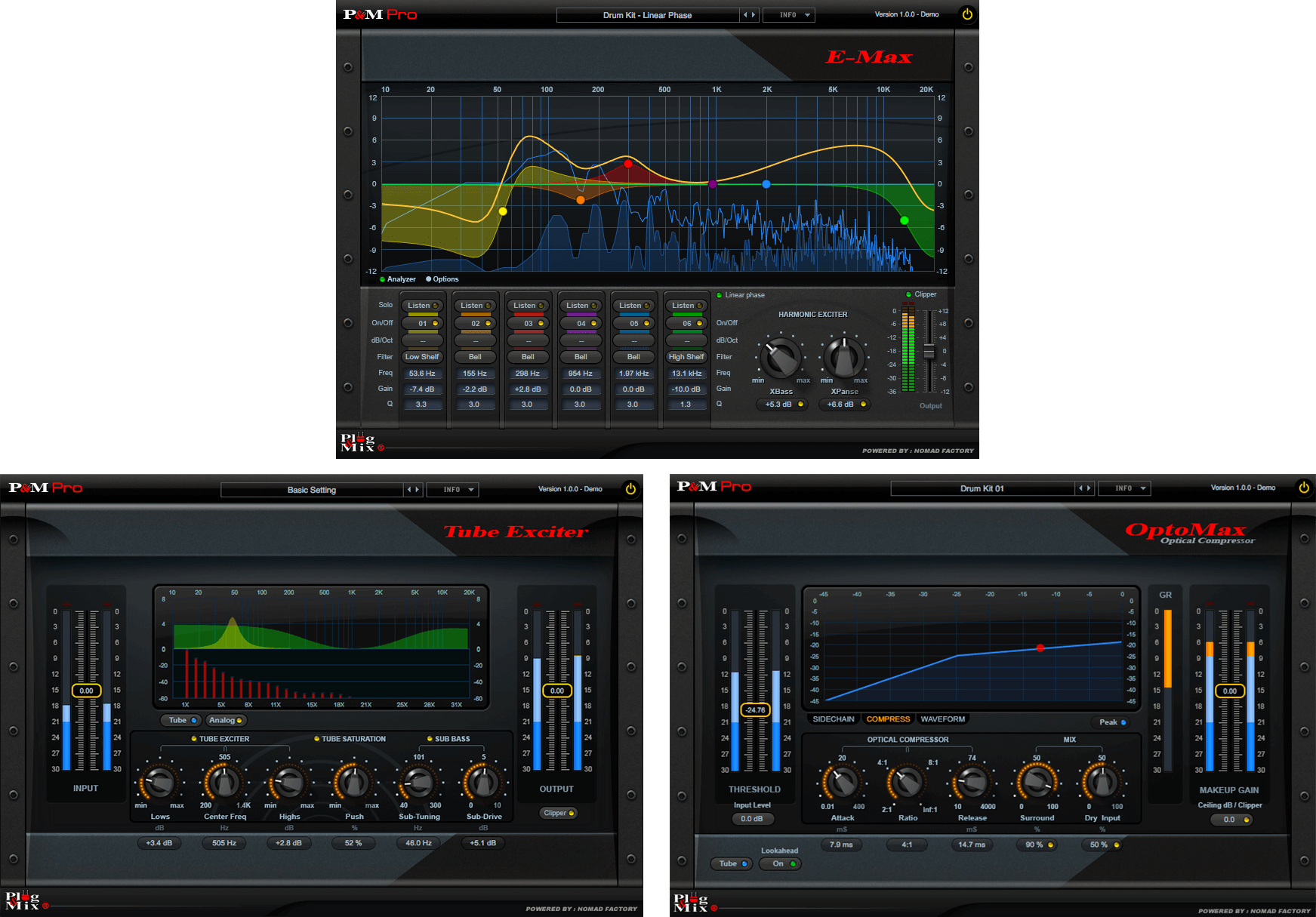Open the 'Drum Kit 01' preset list
This screenshot has width=1316, height=917.
[x=982, y=488]
